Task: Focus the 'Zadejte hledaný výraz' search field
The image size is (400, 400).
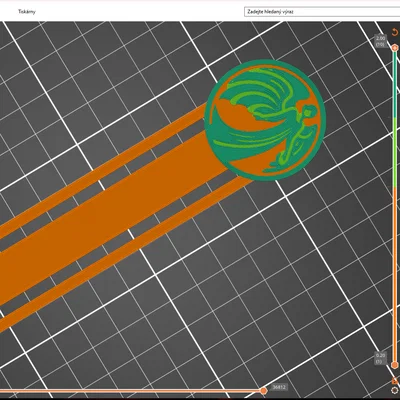Action: (x=322, y=12)
